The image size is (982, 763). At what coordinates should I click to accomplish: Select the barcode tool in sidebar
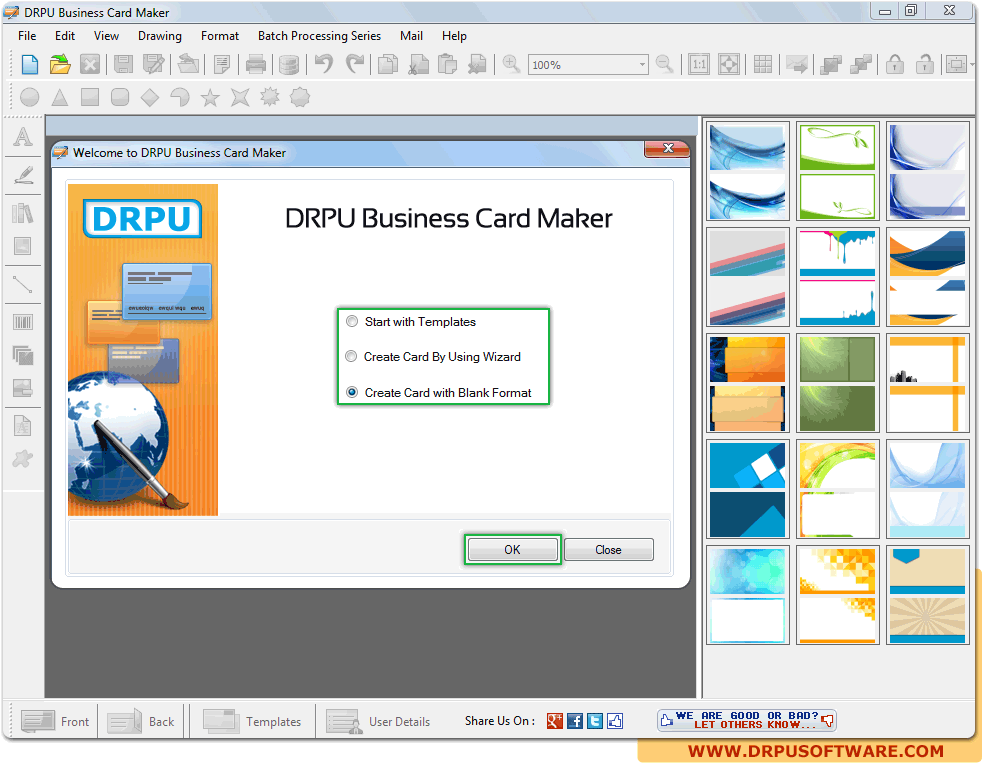pos(23,322)
